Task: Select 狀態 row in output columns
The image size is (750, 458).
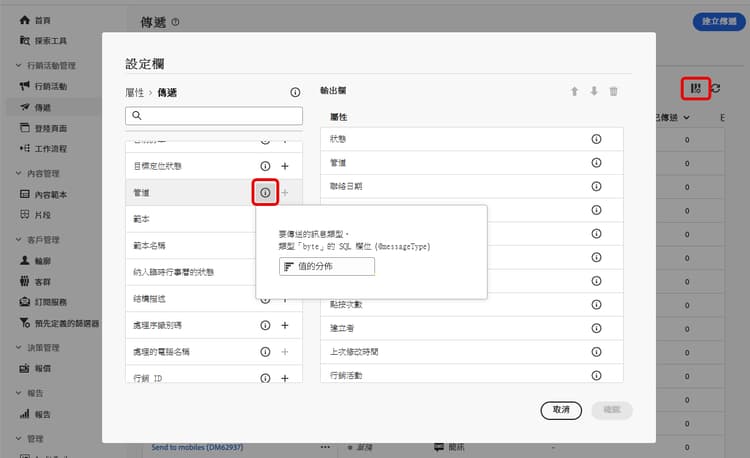Action: [472, 139]
